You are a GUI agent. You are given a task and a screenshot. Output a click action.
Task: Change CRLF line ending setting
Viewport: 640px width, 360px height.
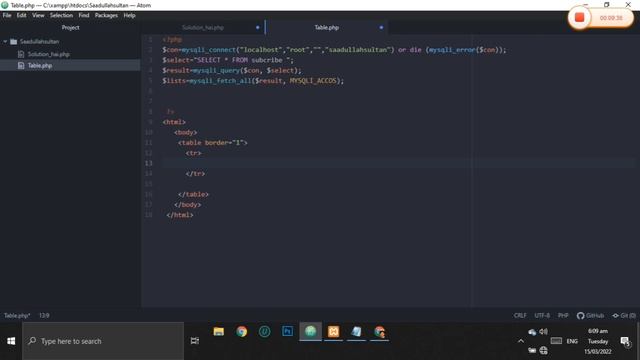520,316
